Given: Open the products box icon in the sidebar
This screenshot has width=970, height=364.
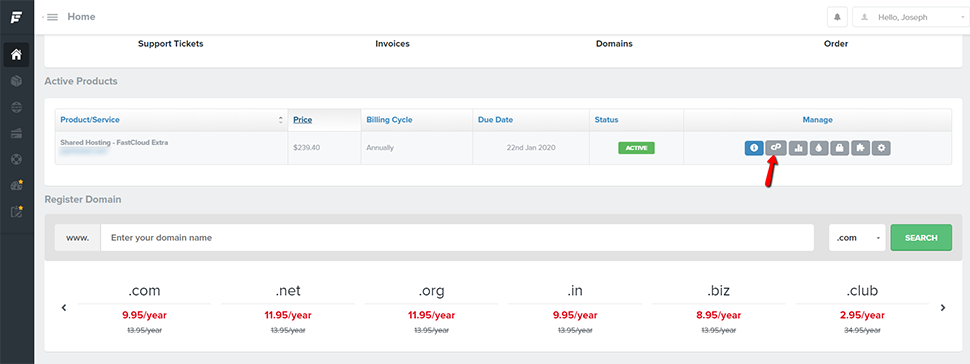Looking at the screenshot, I should (17, 81).
